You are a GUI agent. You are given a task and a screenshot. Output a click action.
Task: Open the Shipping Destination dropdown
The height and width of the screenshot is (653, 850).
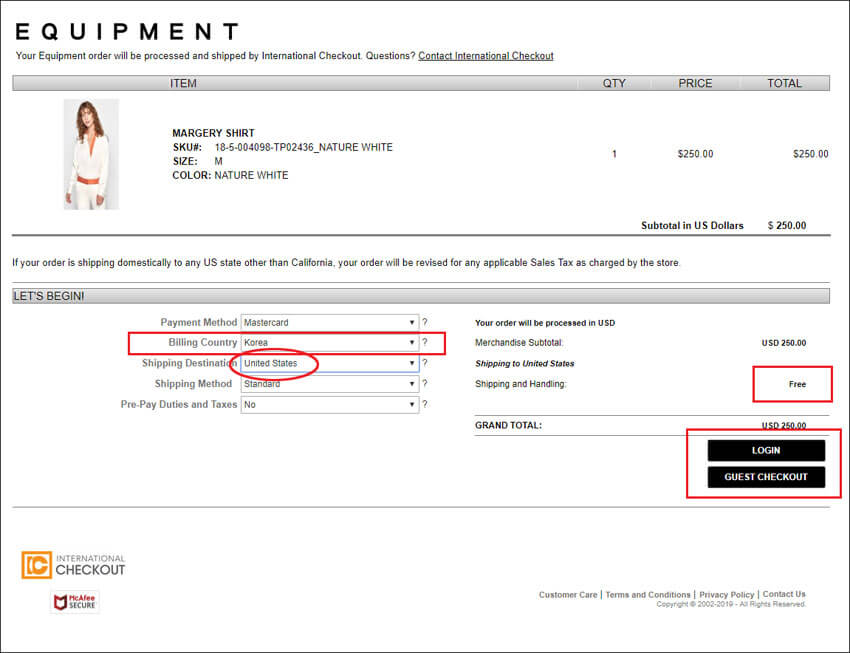coord(330,363)
